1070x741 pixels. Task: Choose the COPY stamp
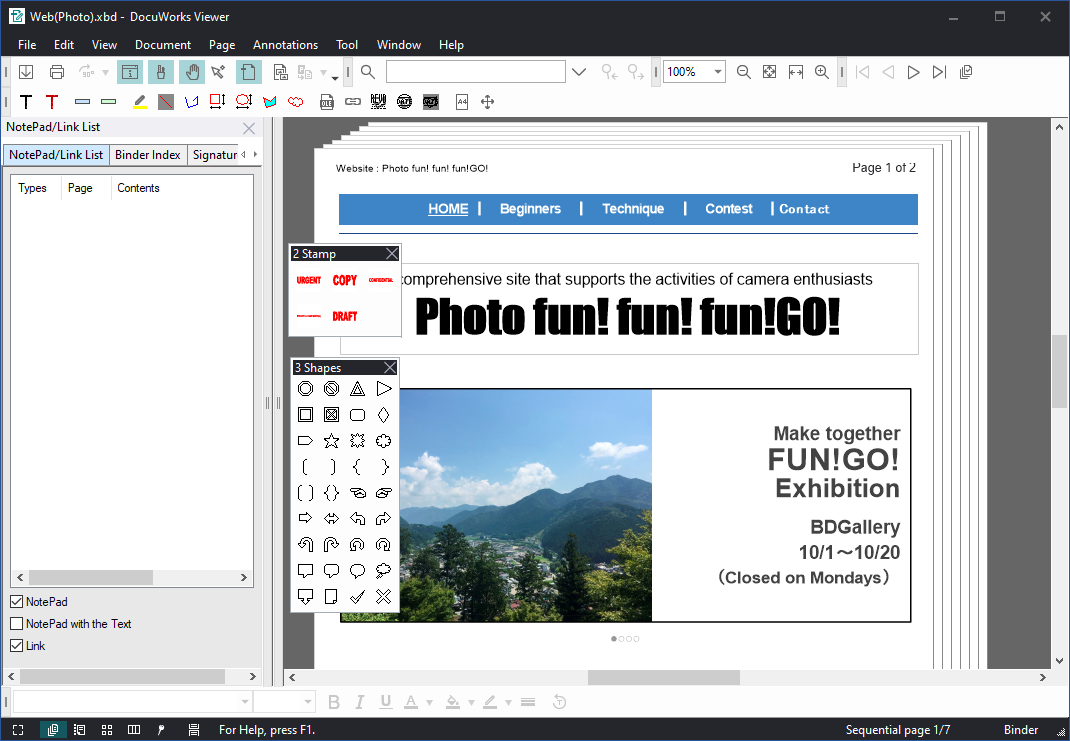[x=345, y=280]
